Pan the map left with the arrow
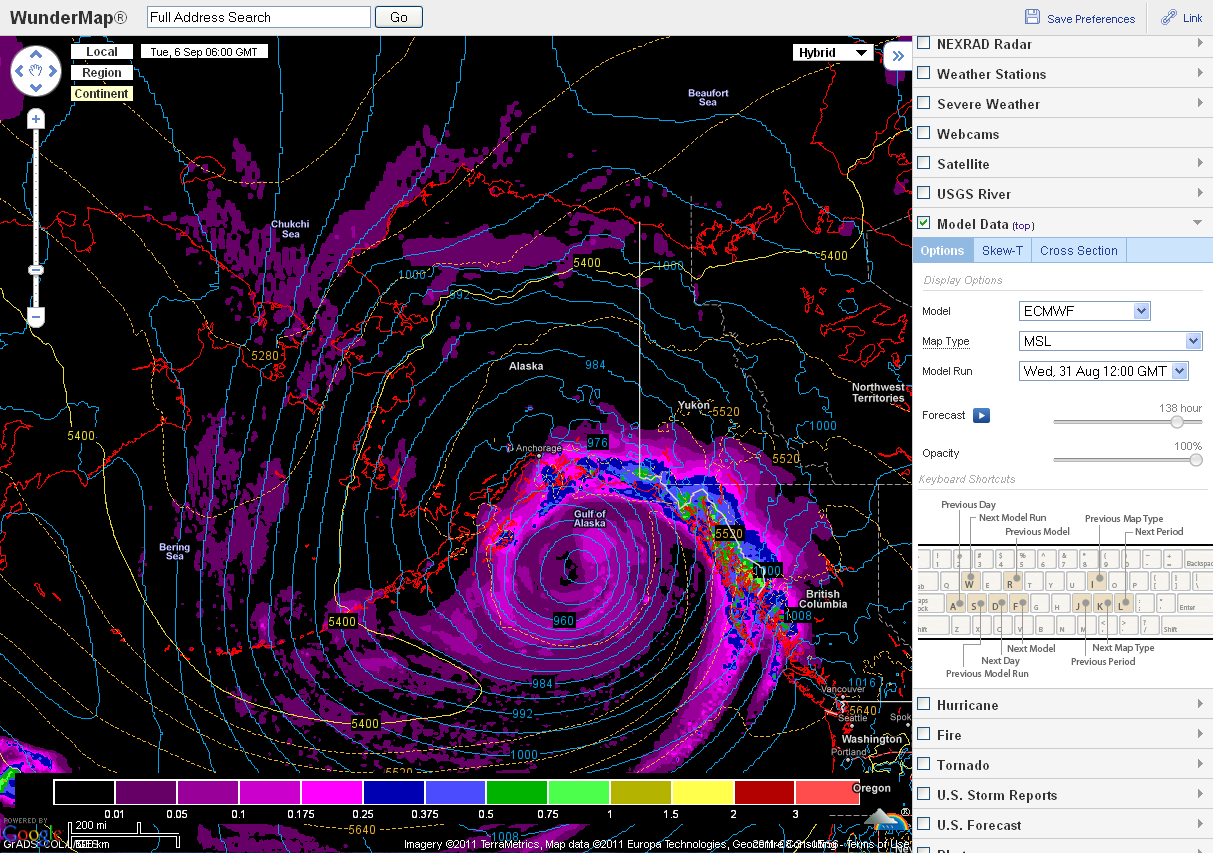The width and height of the screenshot is (1213, 853). (18, 71)
